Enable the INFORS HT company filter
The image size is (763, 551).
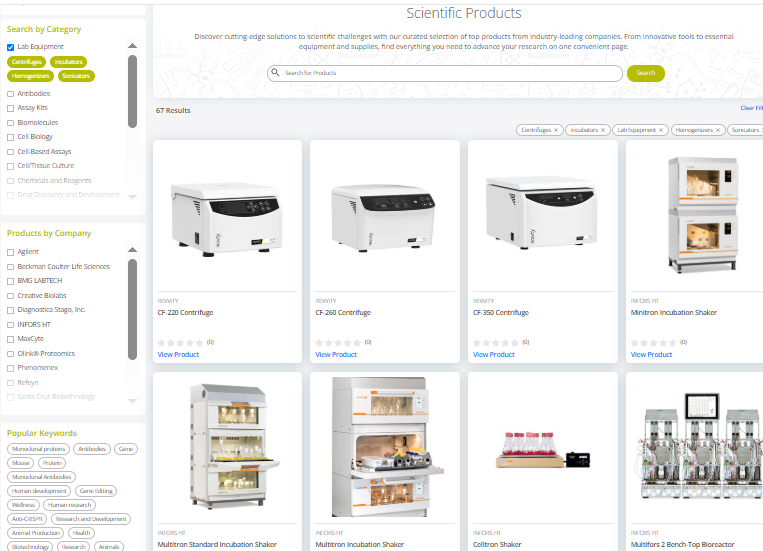[10, 325]
